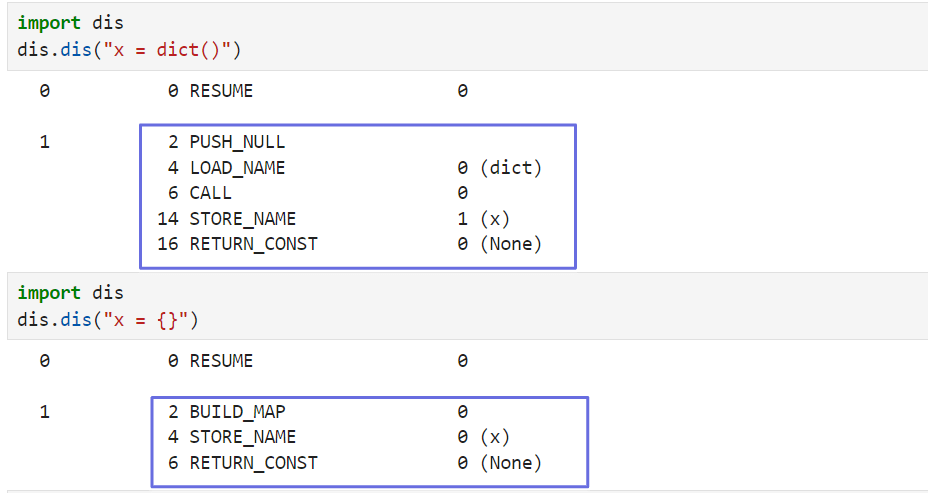Click import dis in the {} cell
Image resolution: width=928 pixels, height=493 pixels.
70,292
